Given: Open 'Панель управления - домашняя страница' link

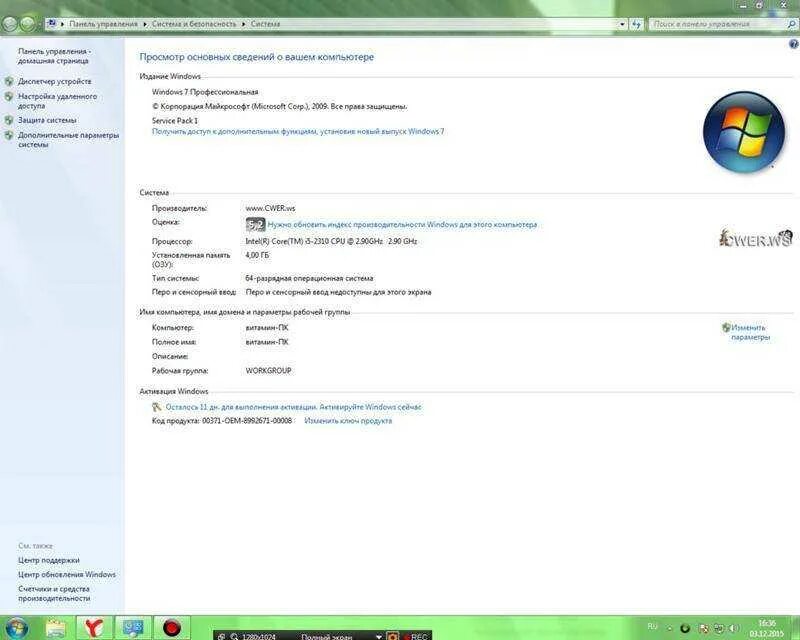Looking at the screenshot, I should tap(54, 56).
